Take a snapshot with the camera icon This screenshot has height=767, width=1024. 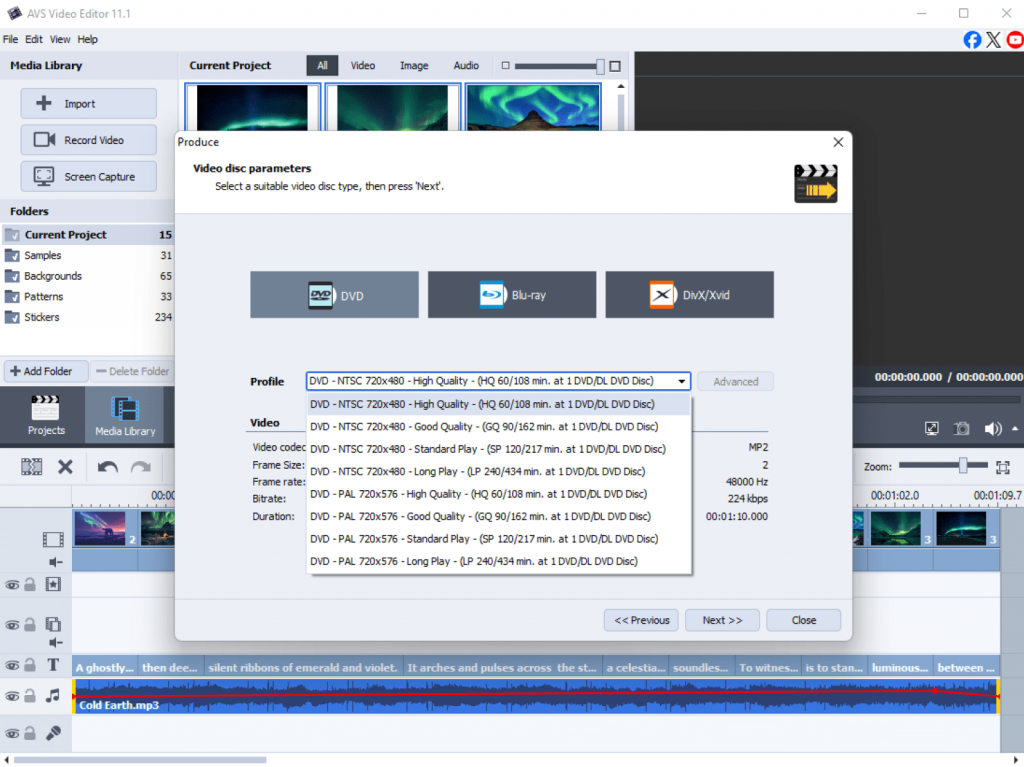coord(961,429)
